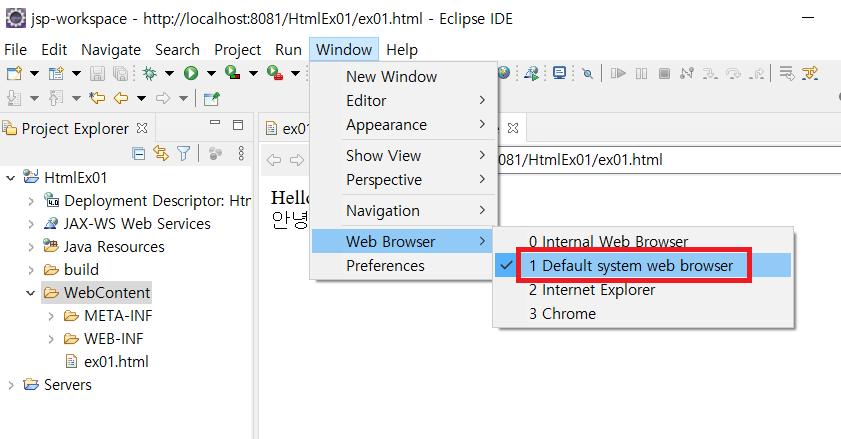
Task: Expand the JAX-WS Web Services node
Action: tap(31, 224)
